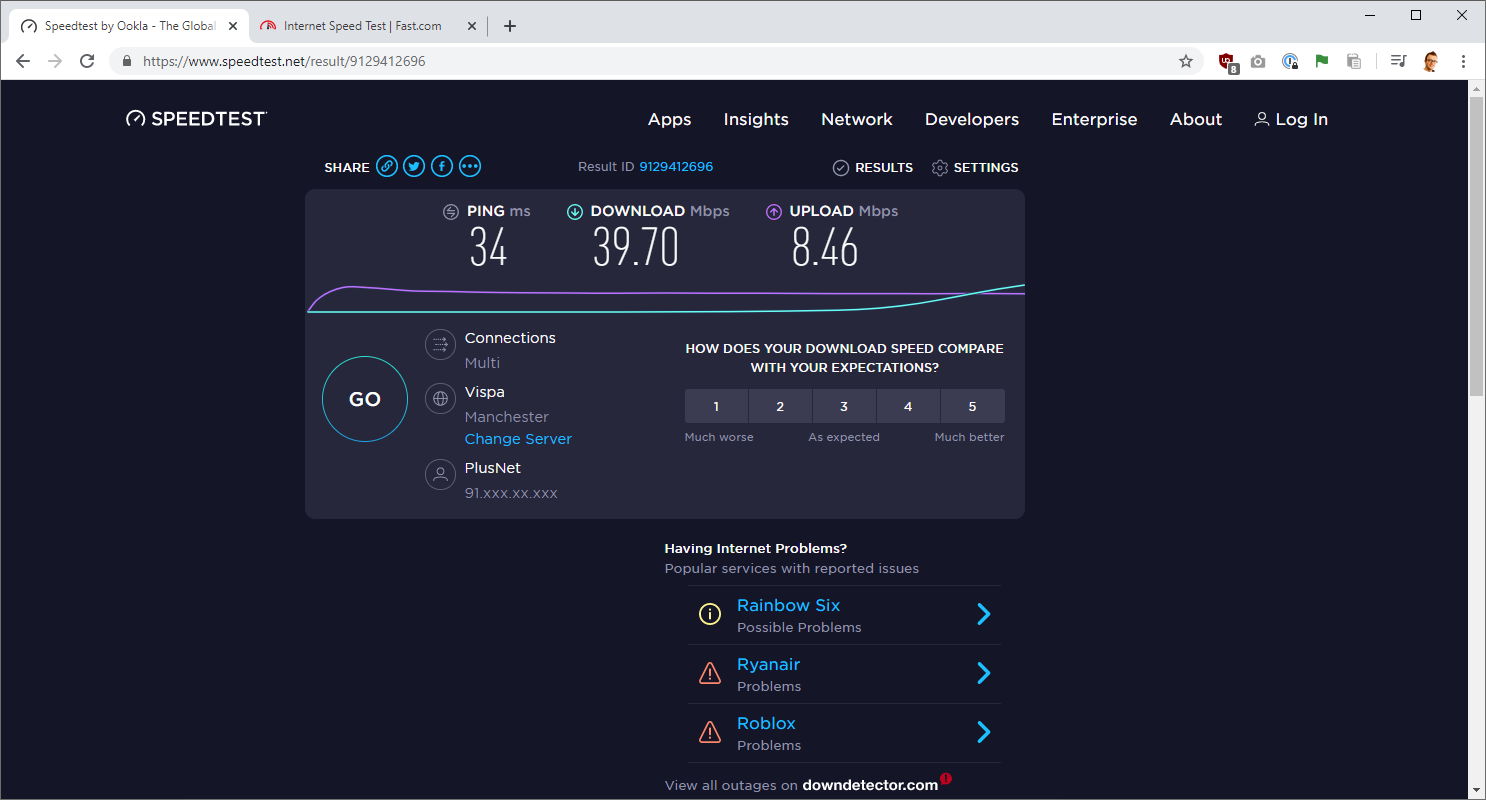Click the uBlock Origin extension icon

(x=1228, y=61)
